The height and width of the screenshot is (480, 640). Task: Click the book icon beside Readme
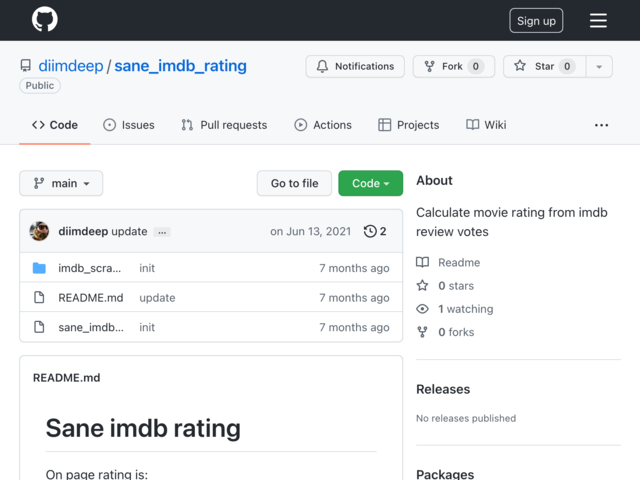click(422, 262)
